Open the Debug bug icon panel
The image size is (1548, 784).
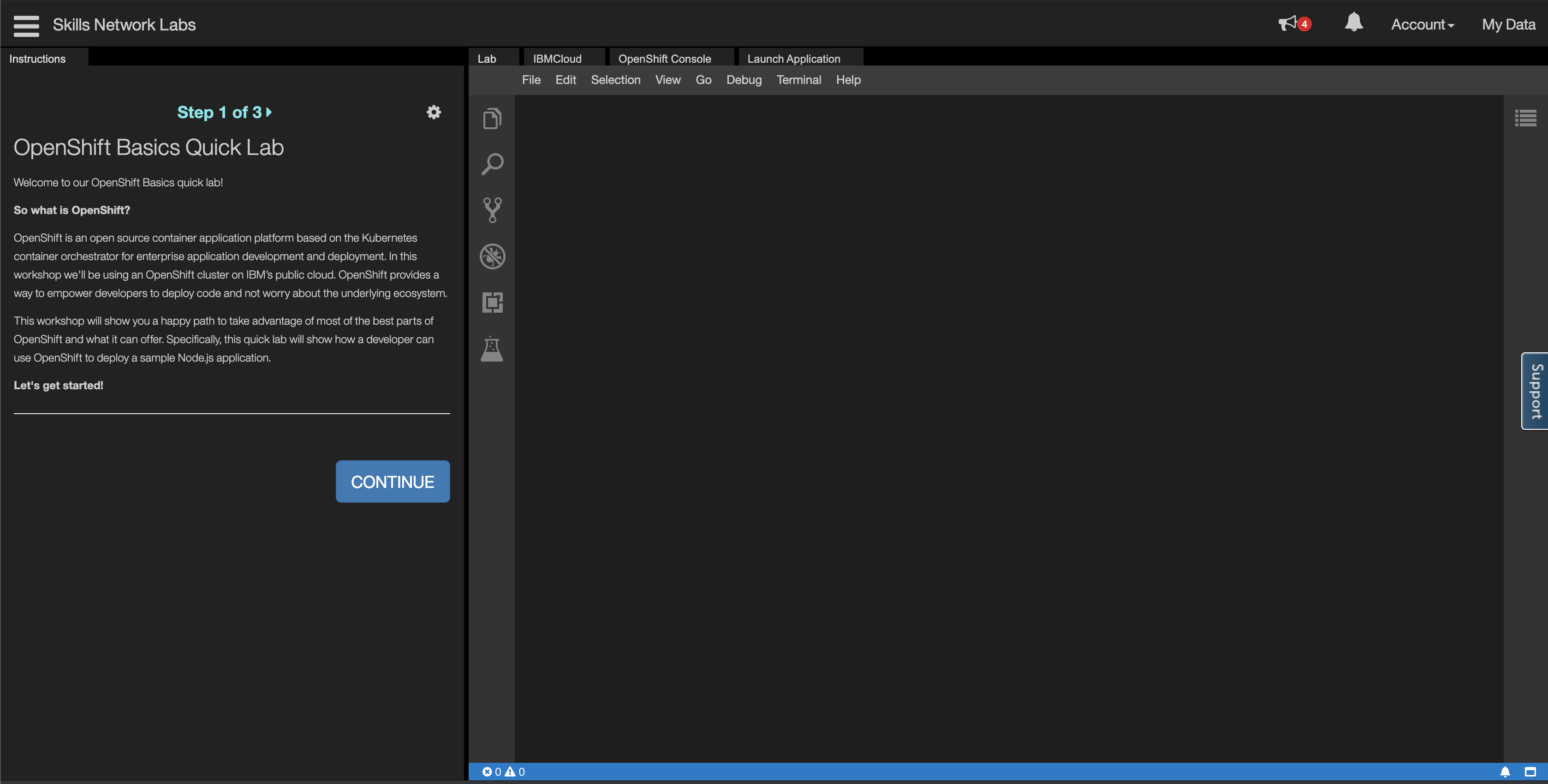[492, 256]
